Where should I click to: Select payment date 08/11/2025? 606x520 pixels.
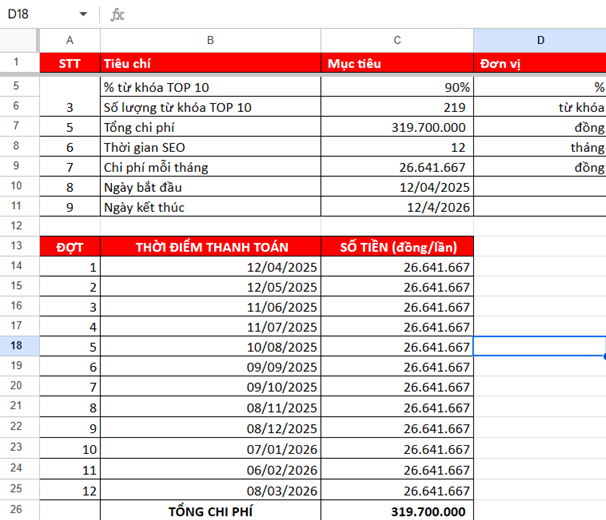(211, 407)
